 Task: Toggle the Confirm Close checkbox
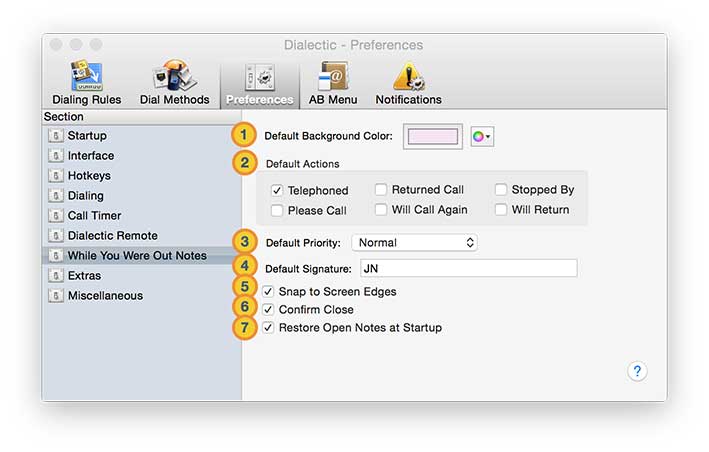coord(268,310)
